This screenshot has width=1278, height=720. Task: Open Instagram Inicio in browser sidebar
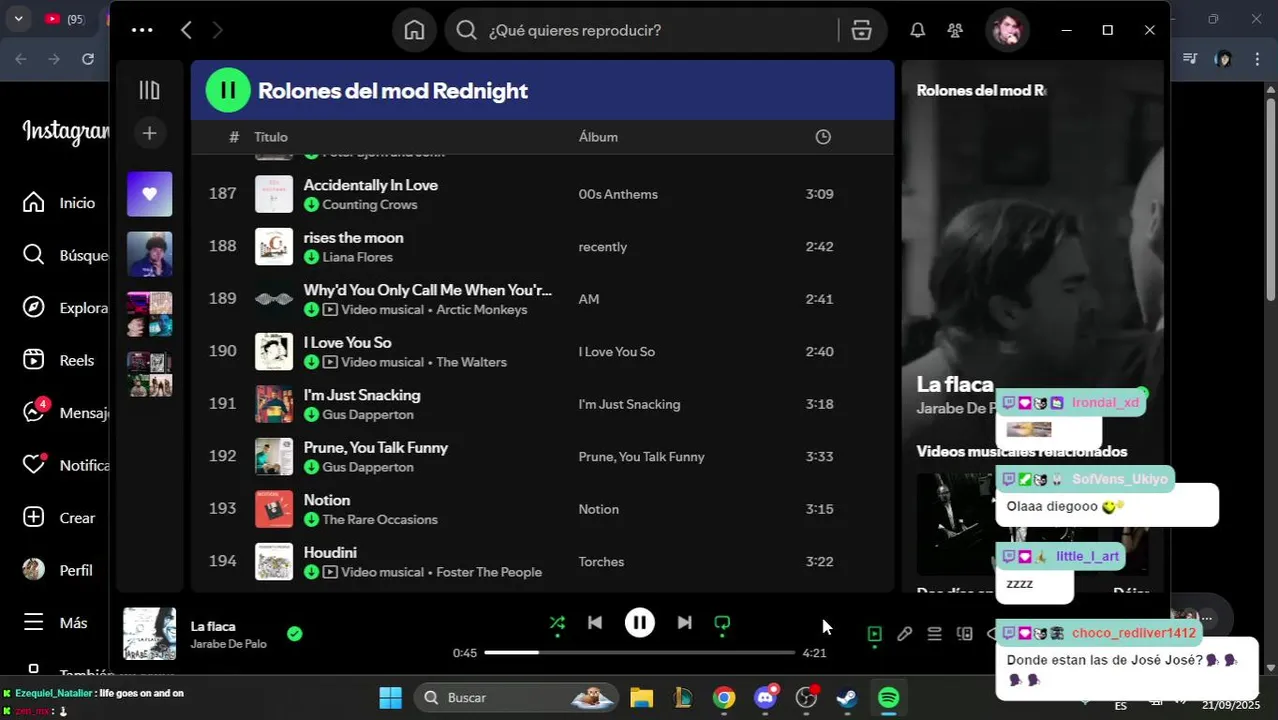(60, 203)
